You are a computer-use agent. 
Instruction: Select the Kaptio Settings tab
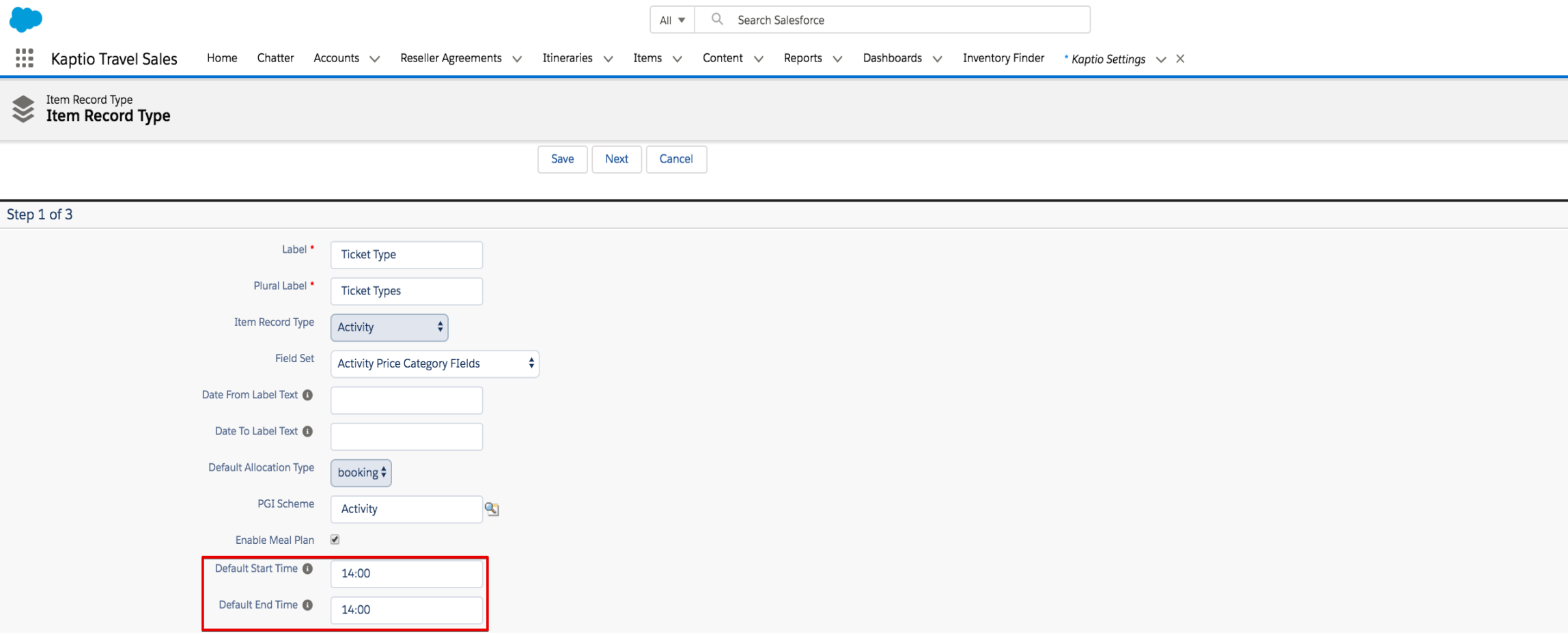1108,59
